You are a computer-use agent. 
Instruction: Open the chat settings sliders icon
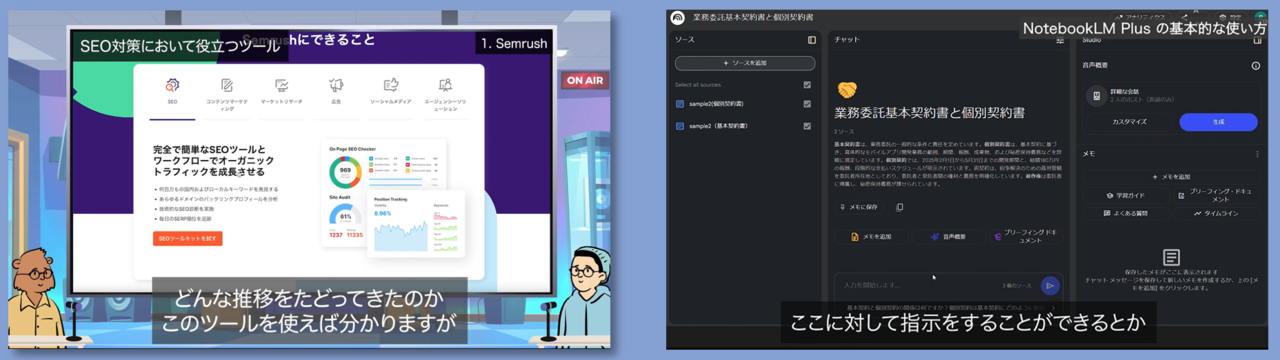1060,40
